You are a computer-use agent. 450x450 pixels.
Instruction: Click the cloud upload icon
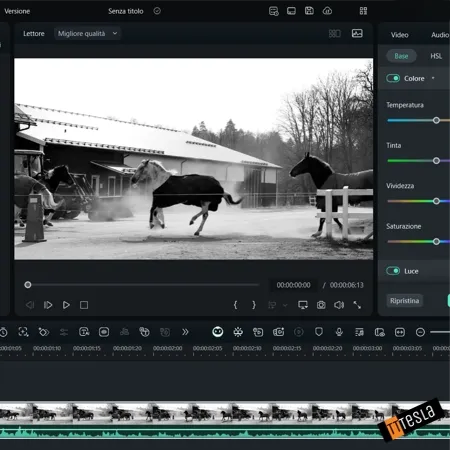(x=327, y=11)
